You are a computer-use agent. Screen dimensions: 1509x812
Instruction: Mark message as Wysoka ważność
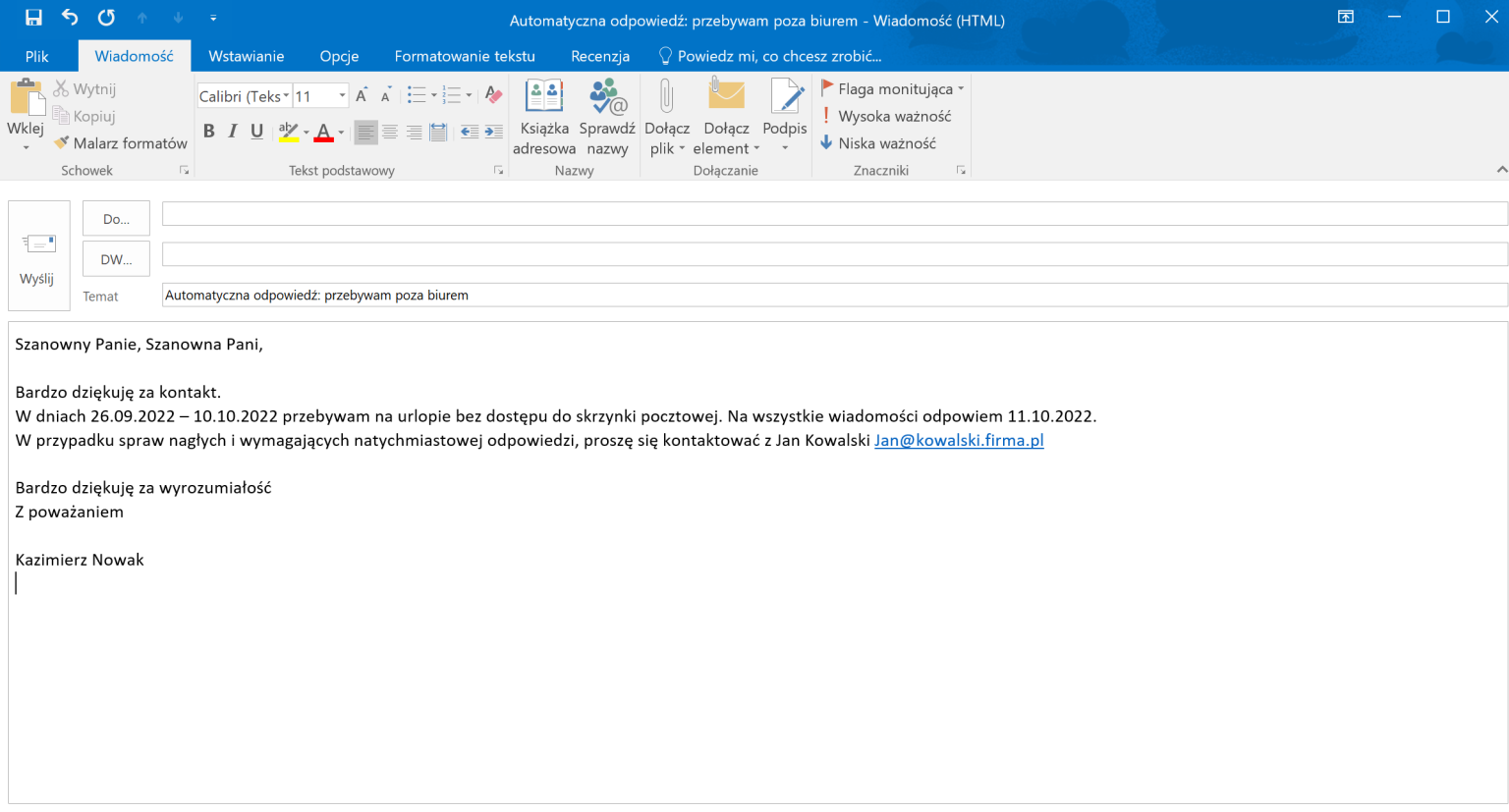(885, 116)
